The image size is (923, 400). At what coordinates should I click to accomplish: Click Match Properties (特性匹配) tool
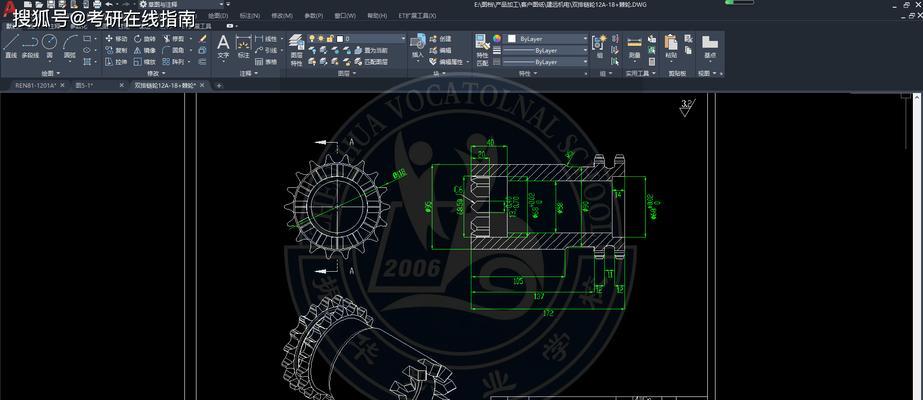pos(482,50)
